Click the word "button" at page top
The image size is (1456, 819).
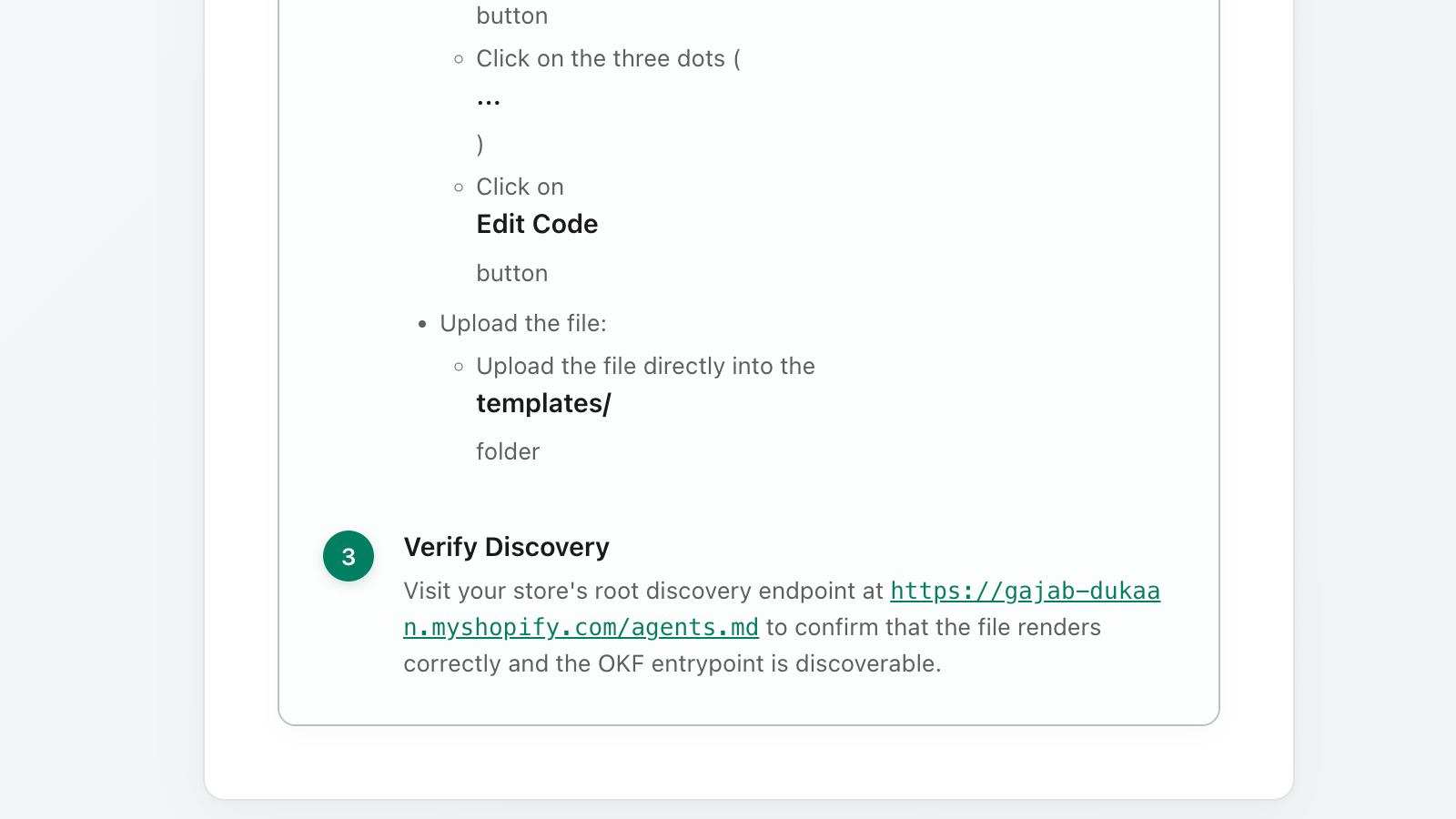point(512,15)
